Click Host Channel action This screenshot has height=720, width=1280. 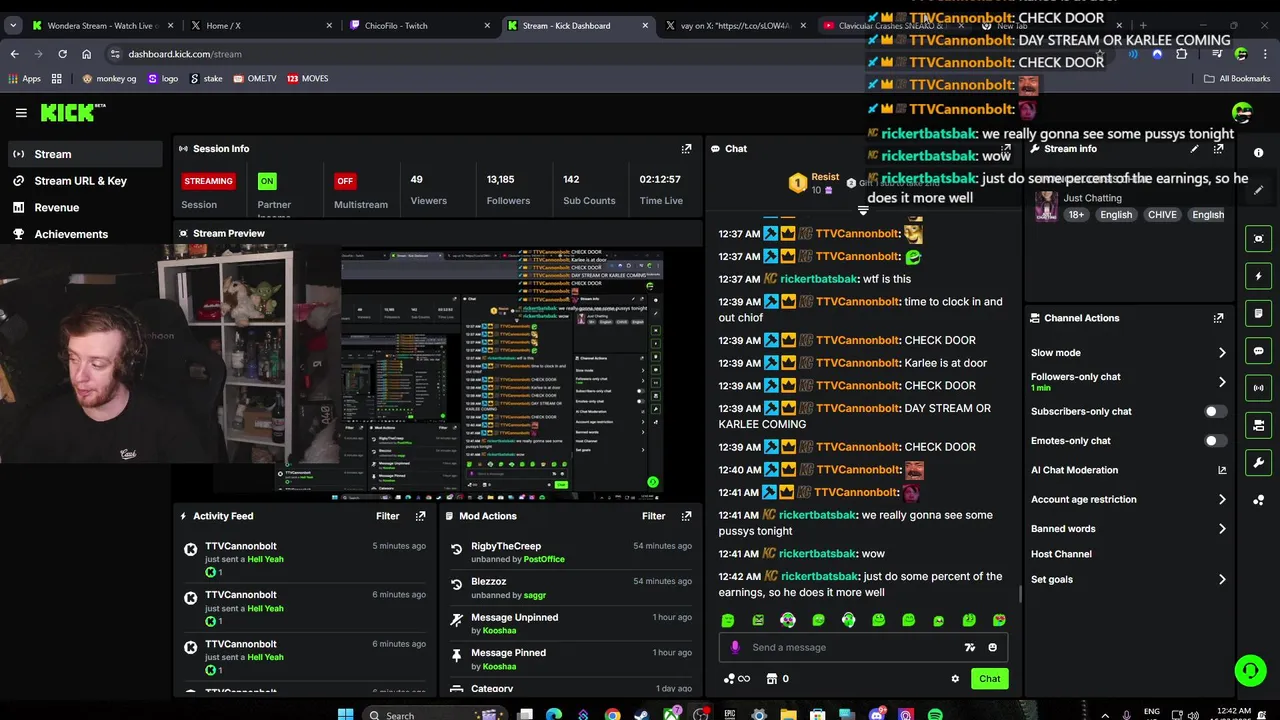[x=1061, y=554]
